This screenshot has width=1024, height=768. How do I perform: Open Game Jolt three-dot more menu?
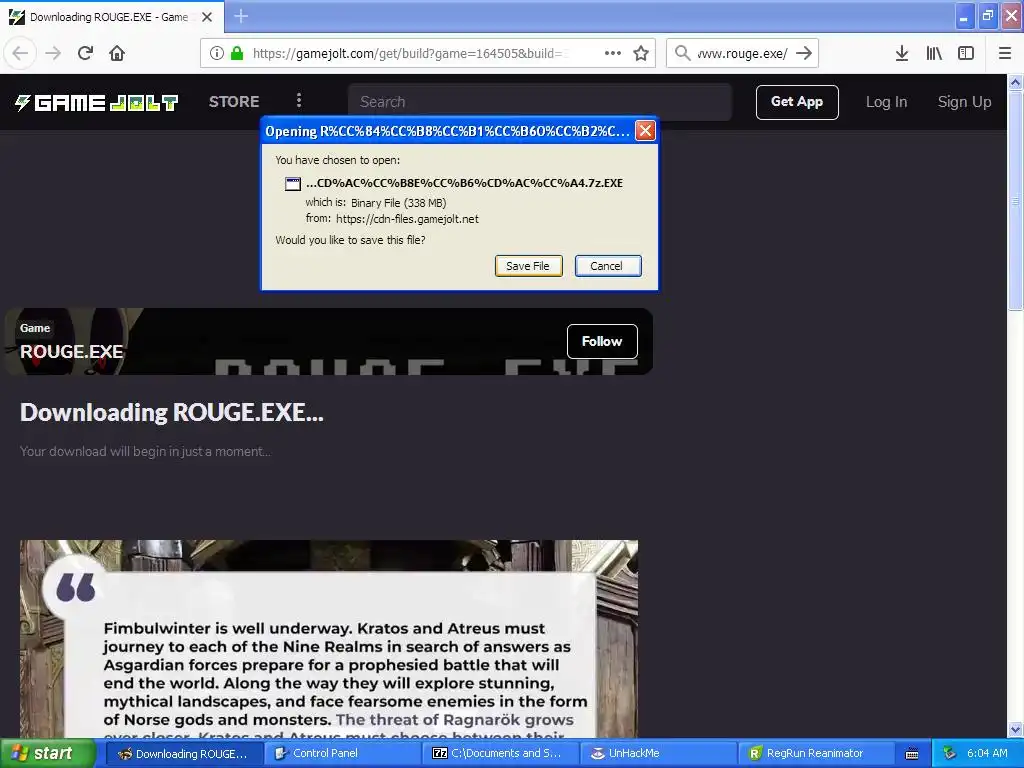pos(299,100)
